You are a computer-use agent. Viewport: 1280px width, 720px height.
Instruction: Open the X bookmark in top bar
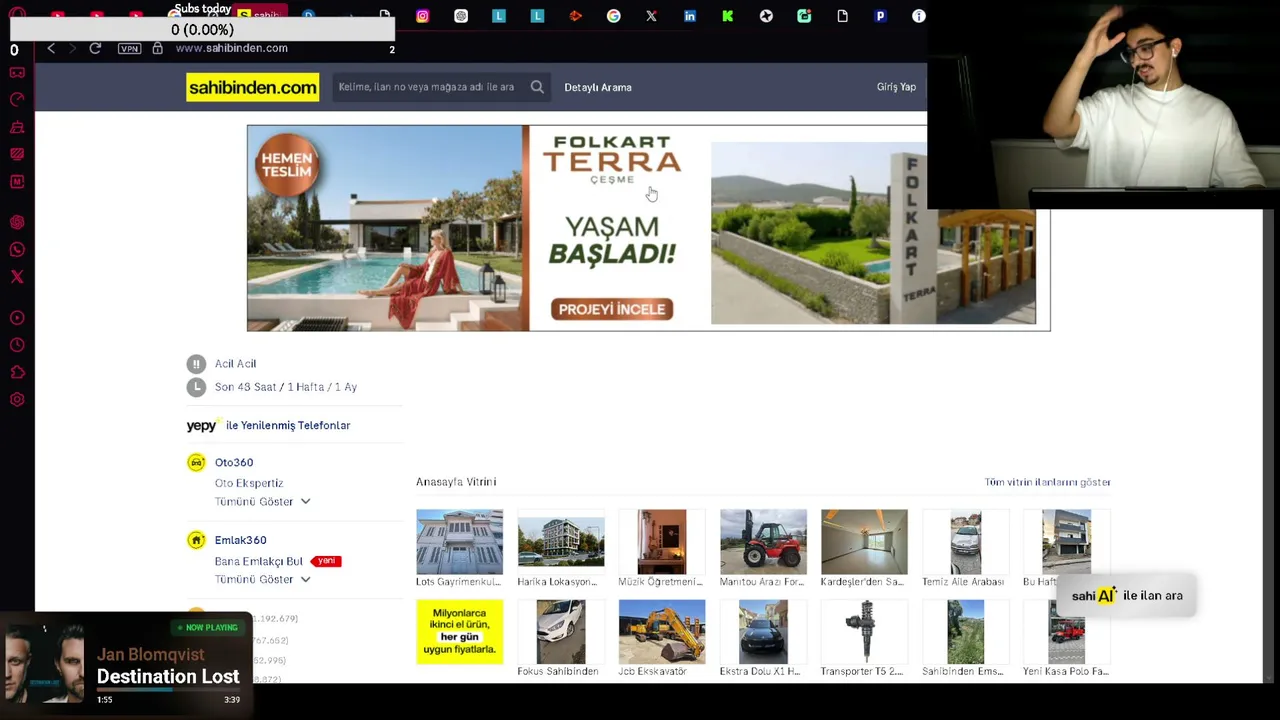(x=651, y=16)
